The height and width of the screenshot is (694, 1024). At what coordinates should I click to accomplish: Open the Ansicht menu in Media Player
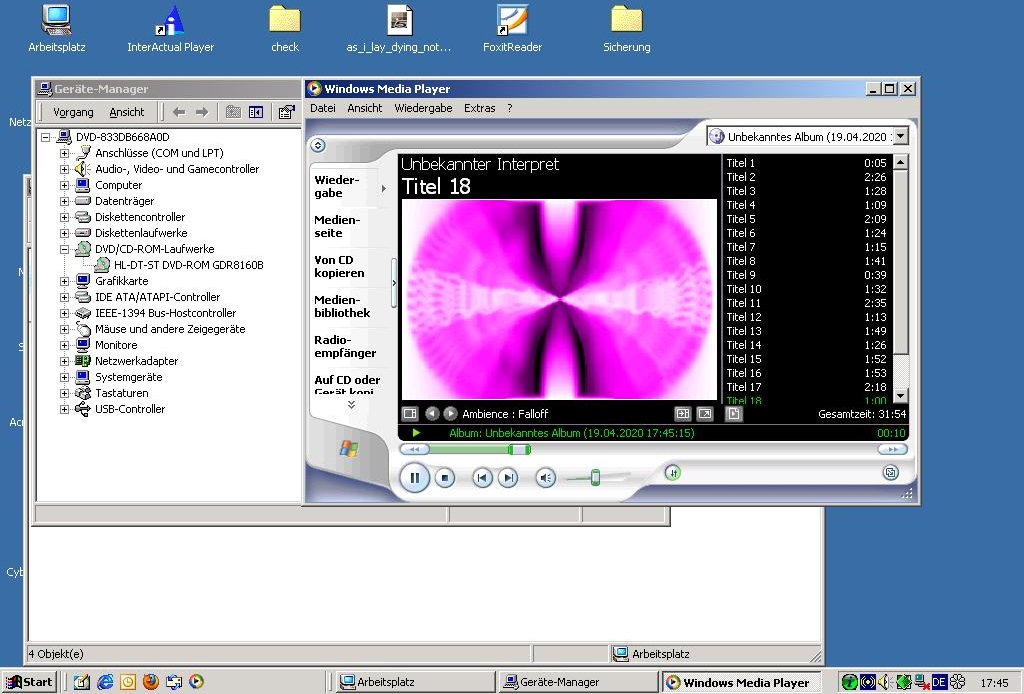tap(364, 108)
